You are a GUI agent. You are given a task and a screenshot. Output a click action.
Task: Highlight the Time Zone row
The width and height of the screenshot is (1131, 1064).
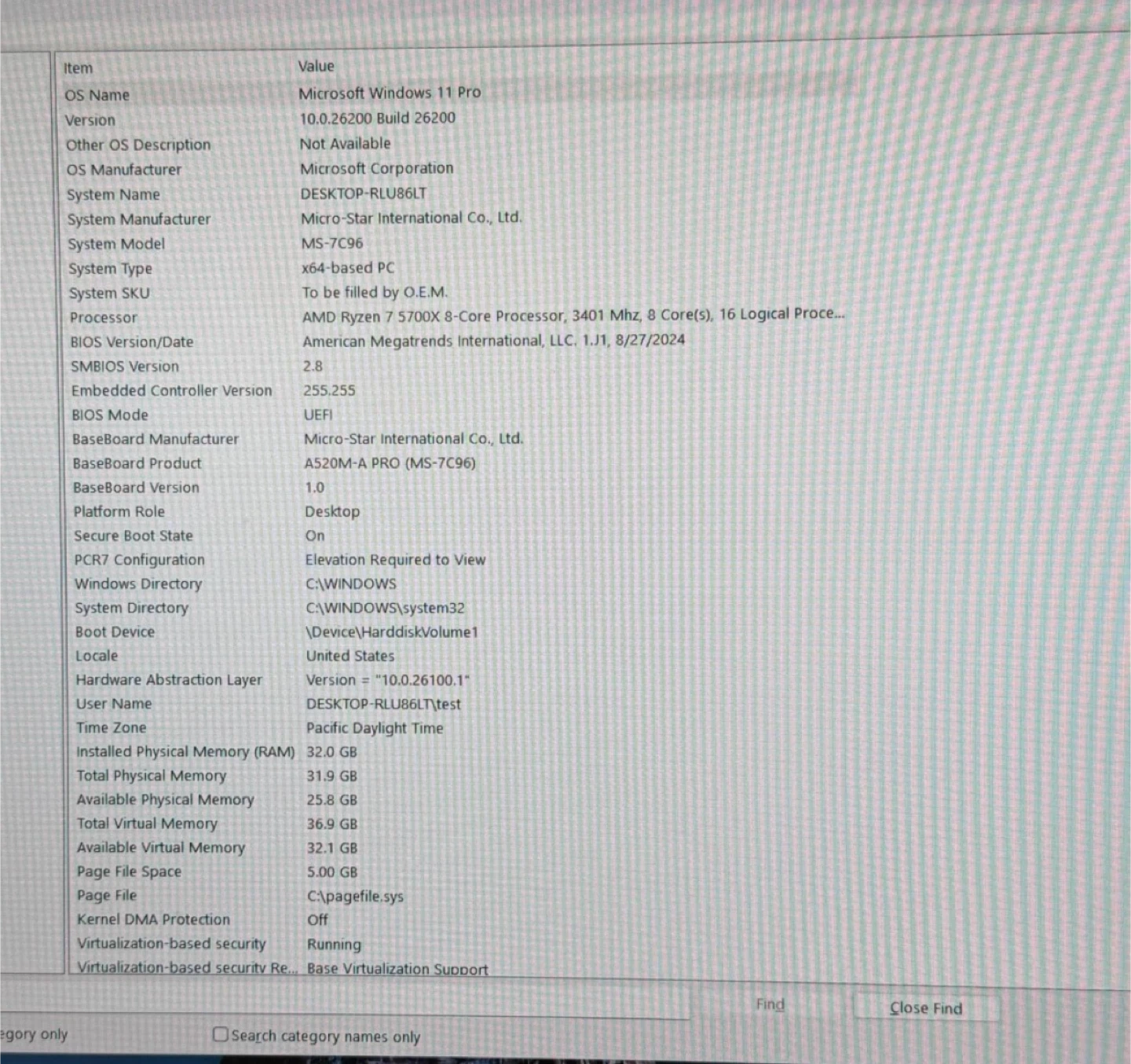[x=112, y=728]
